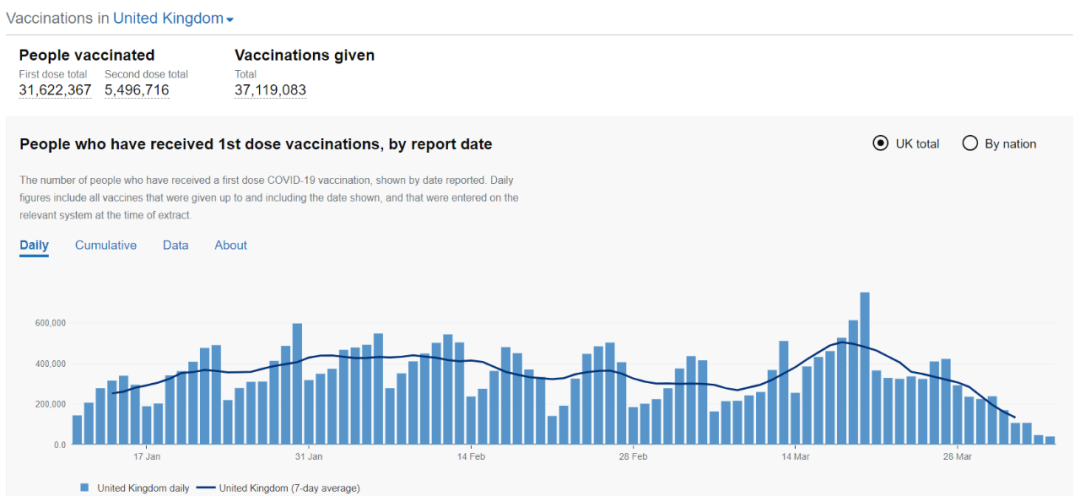
Task: Open the Data tab
Action: [176, 245]
